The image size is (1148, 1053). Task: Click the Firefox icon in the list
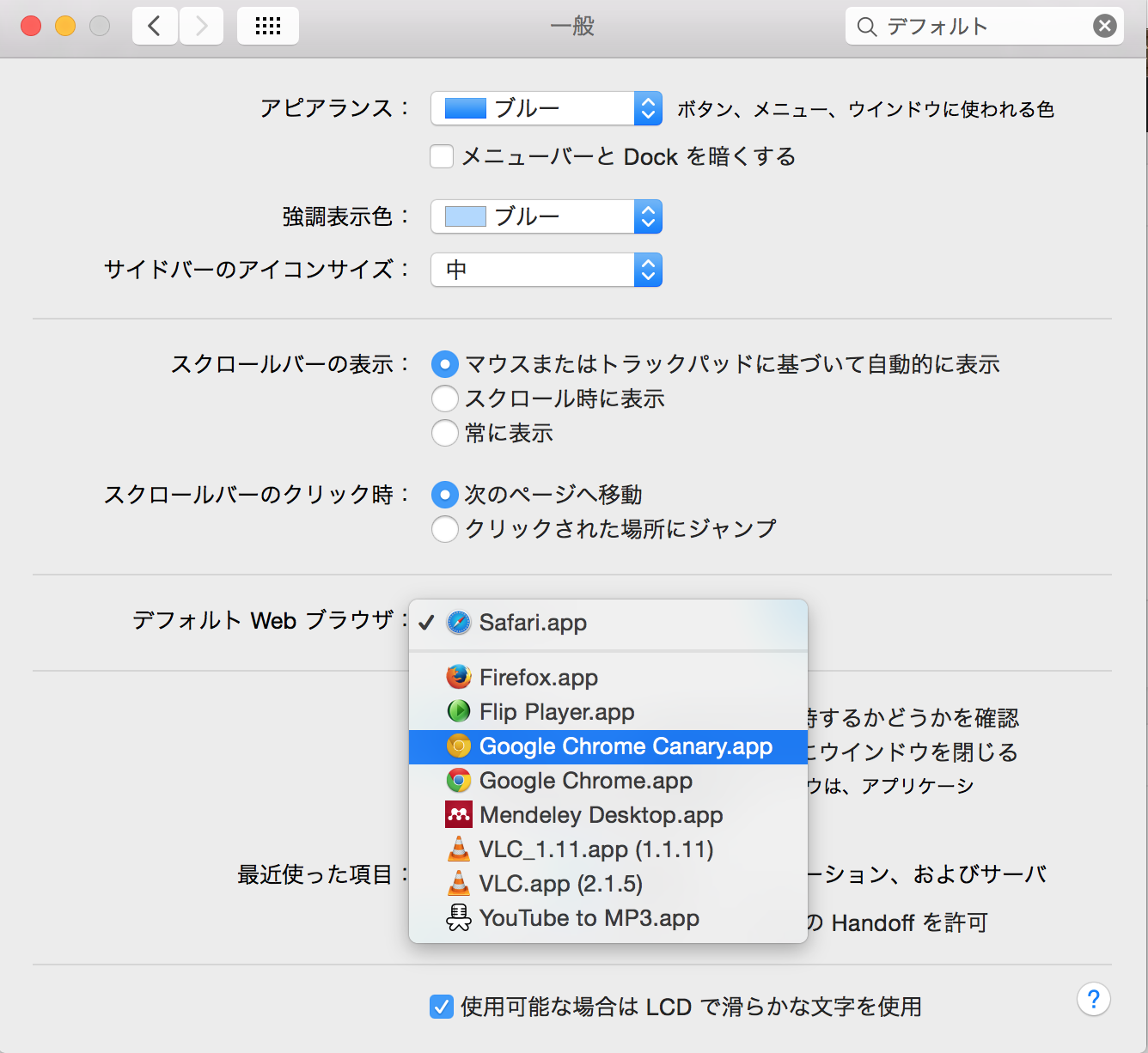[x=459, y=677]
